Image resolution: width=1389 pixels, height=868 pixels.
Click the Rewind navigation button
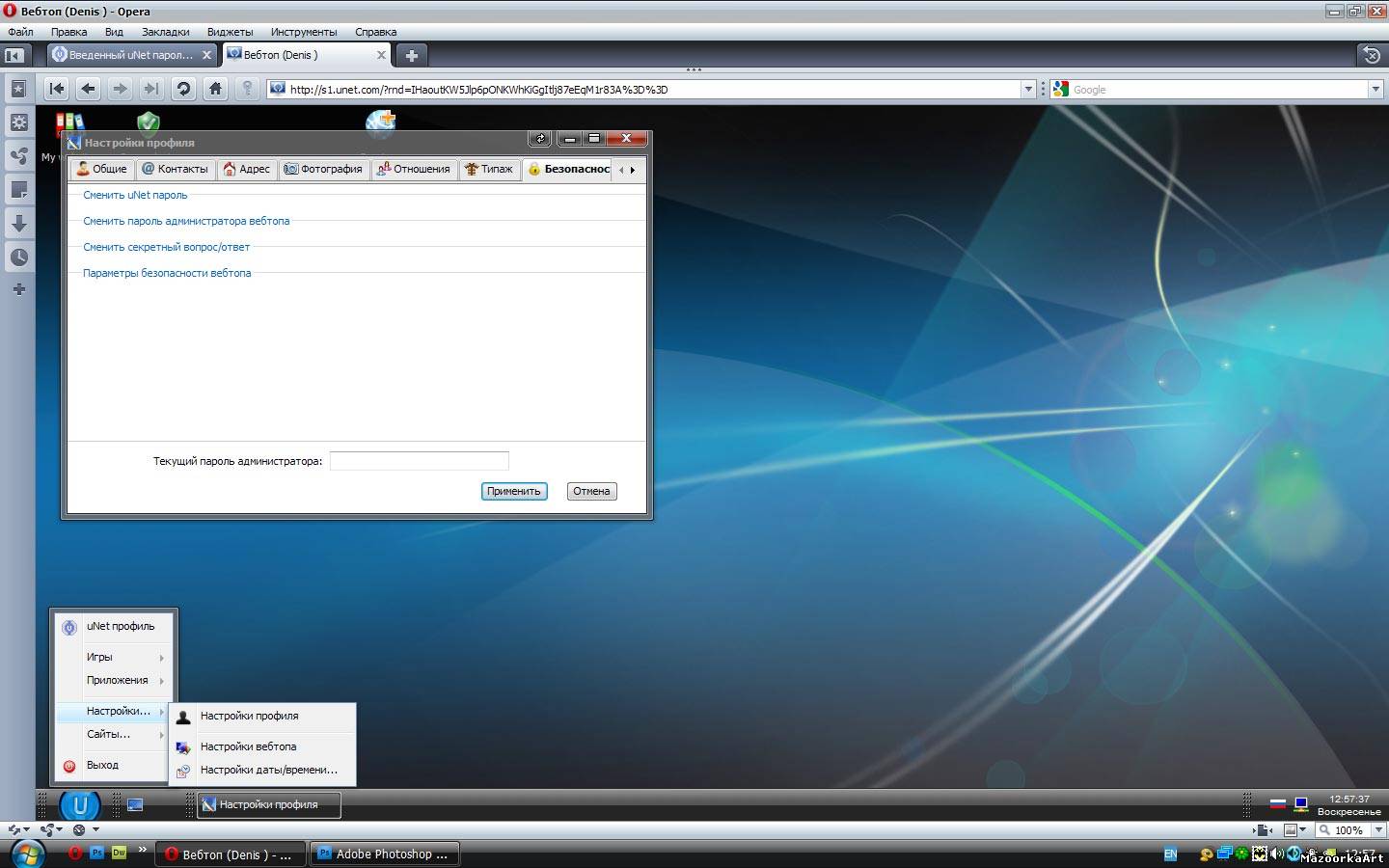click(57, 89)
